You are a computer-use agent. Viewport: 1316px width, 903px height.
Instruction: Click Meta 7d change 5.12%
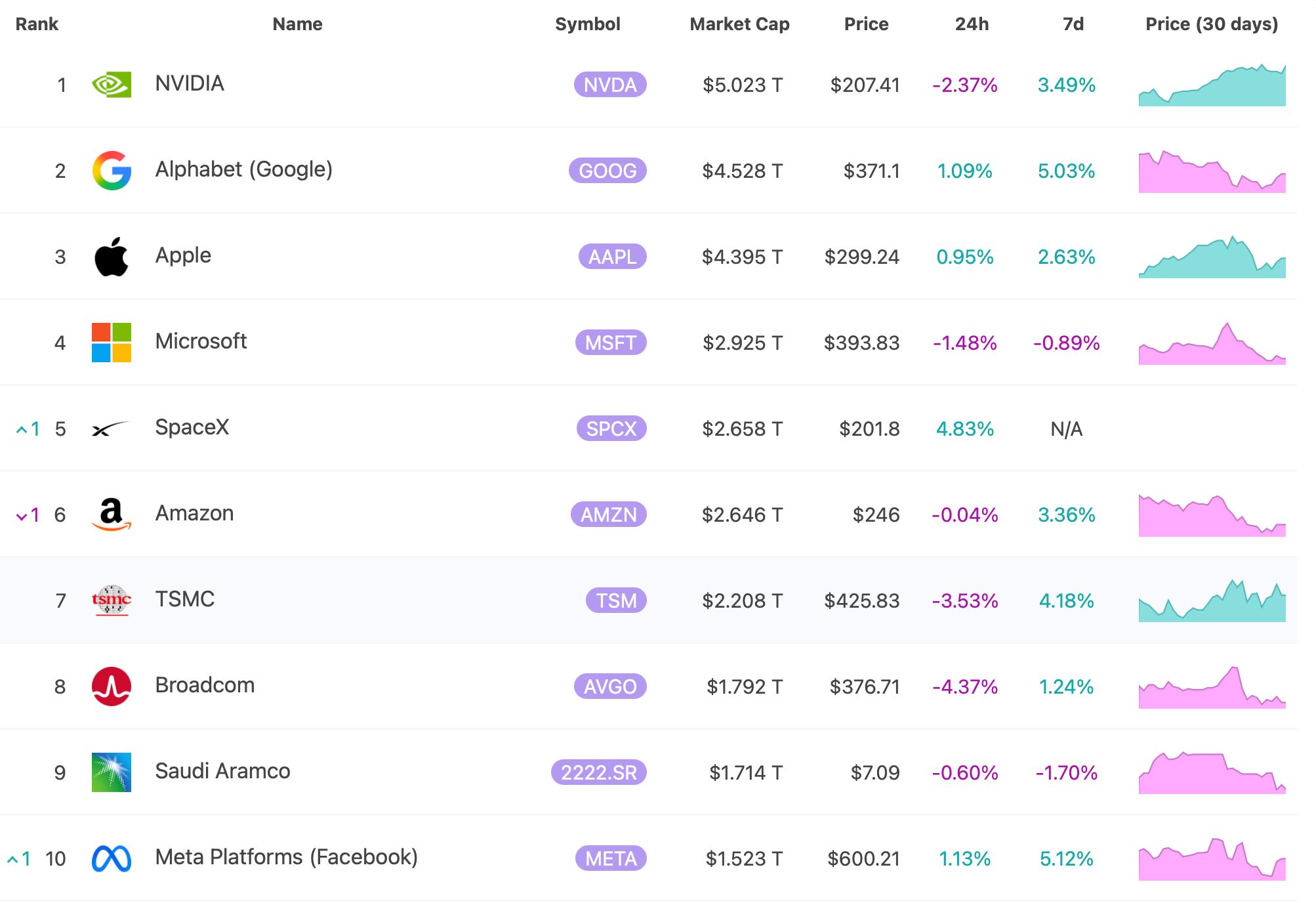(x=1066, y=858)
